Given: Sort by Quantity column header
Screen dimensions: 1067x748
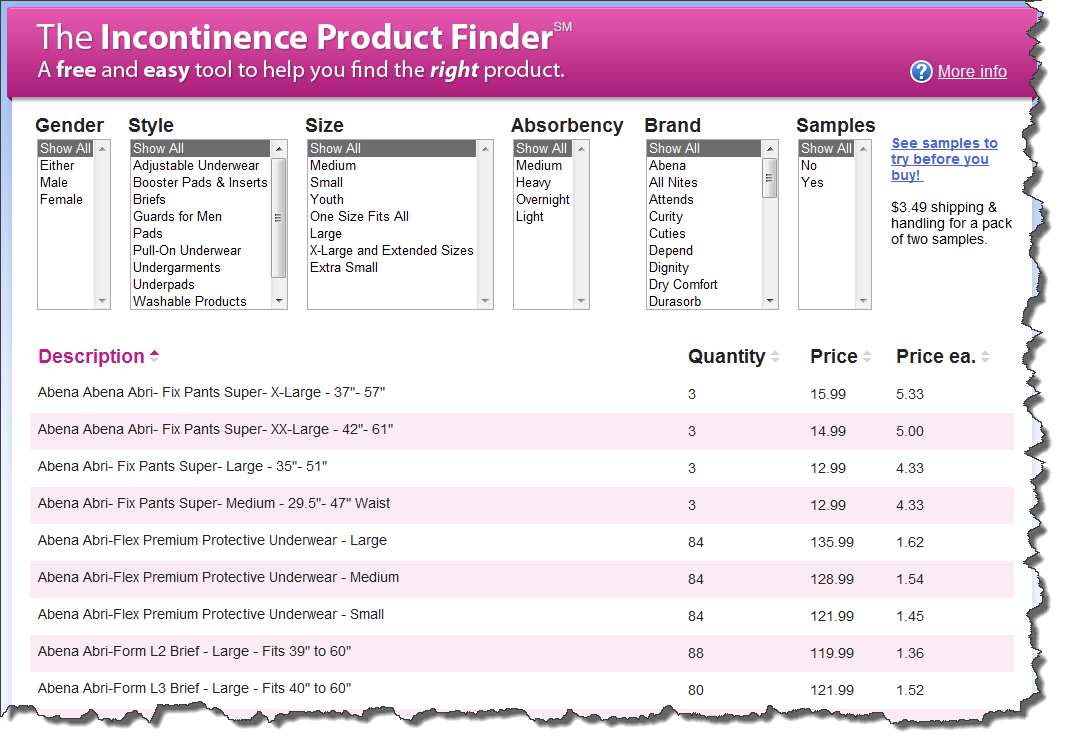Looking at the screenshot, I should point(733,356).
